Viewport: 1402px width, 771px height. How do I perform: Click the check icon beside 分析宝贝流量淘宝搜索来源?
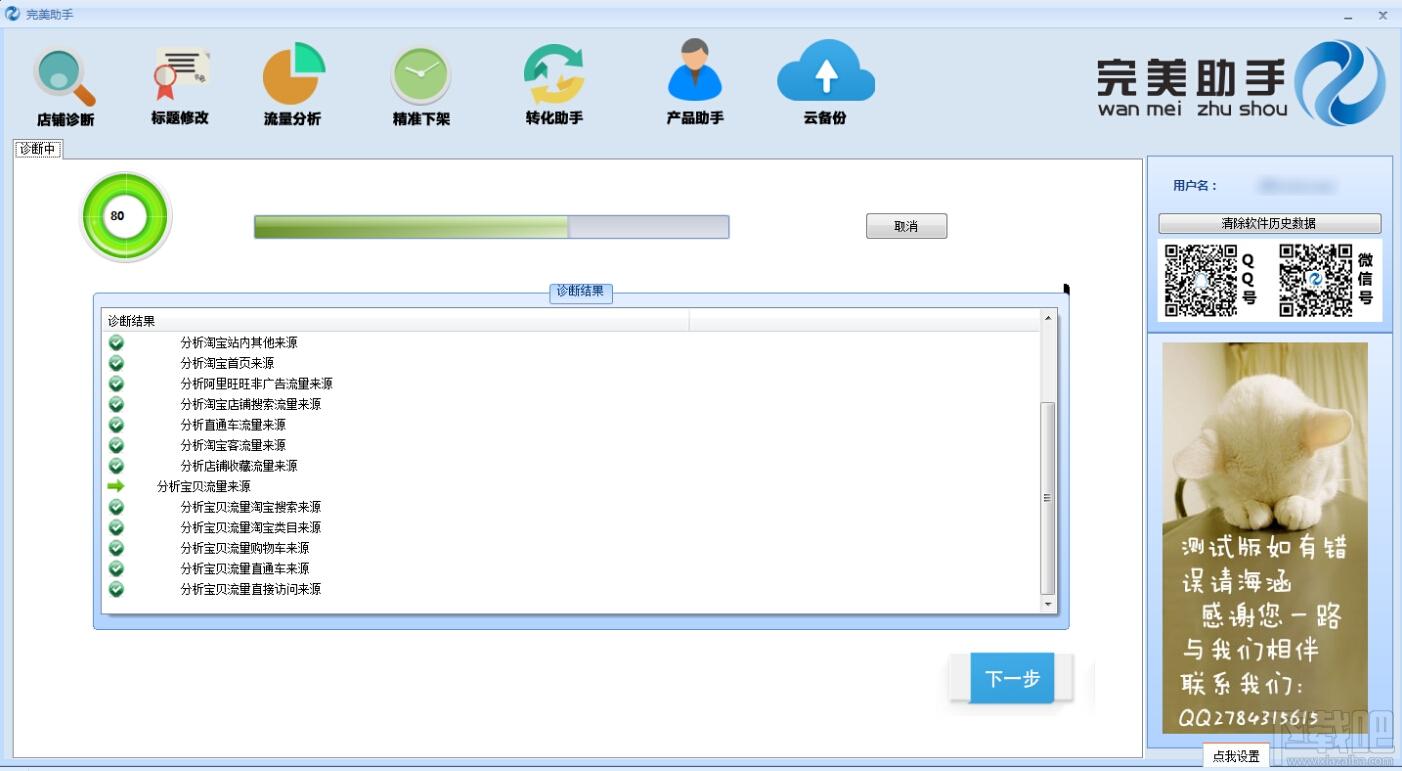116,507
